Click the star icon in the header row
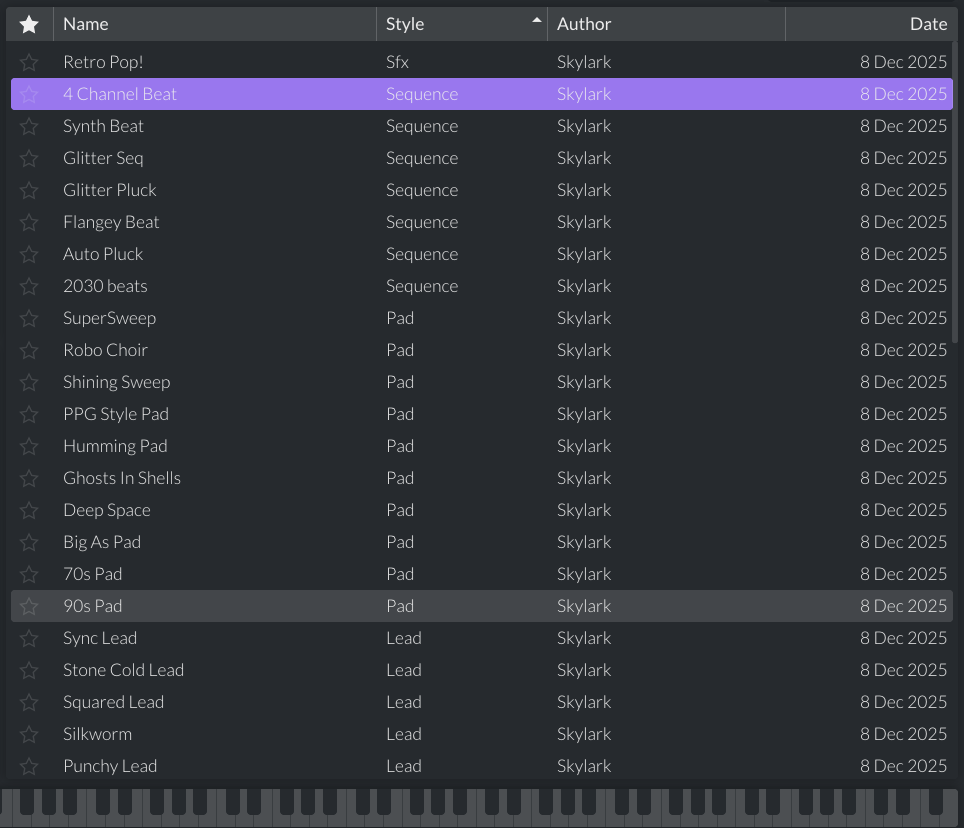 tap(28, 23)
